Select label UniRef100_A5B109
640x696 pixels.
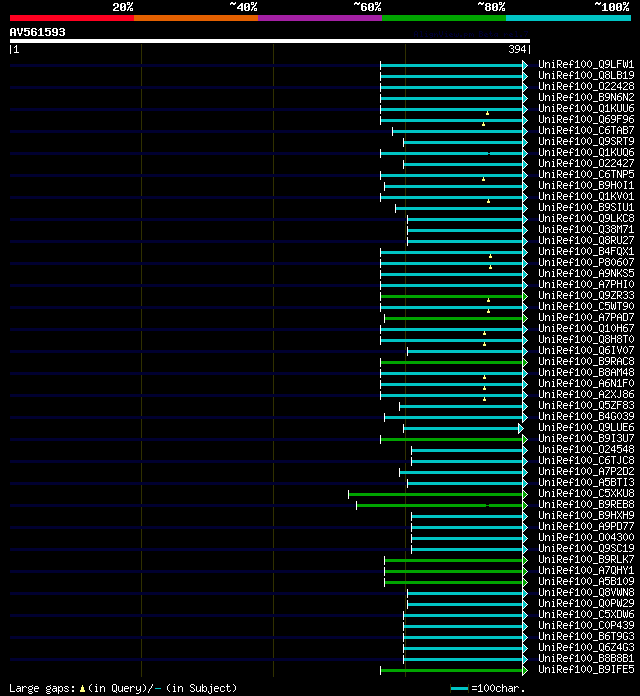[586, 581]
